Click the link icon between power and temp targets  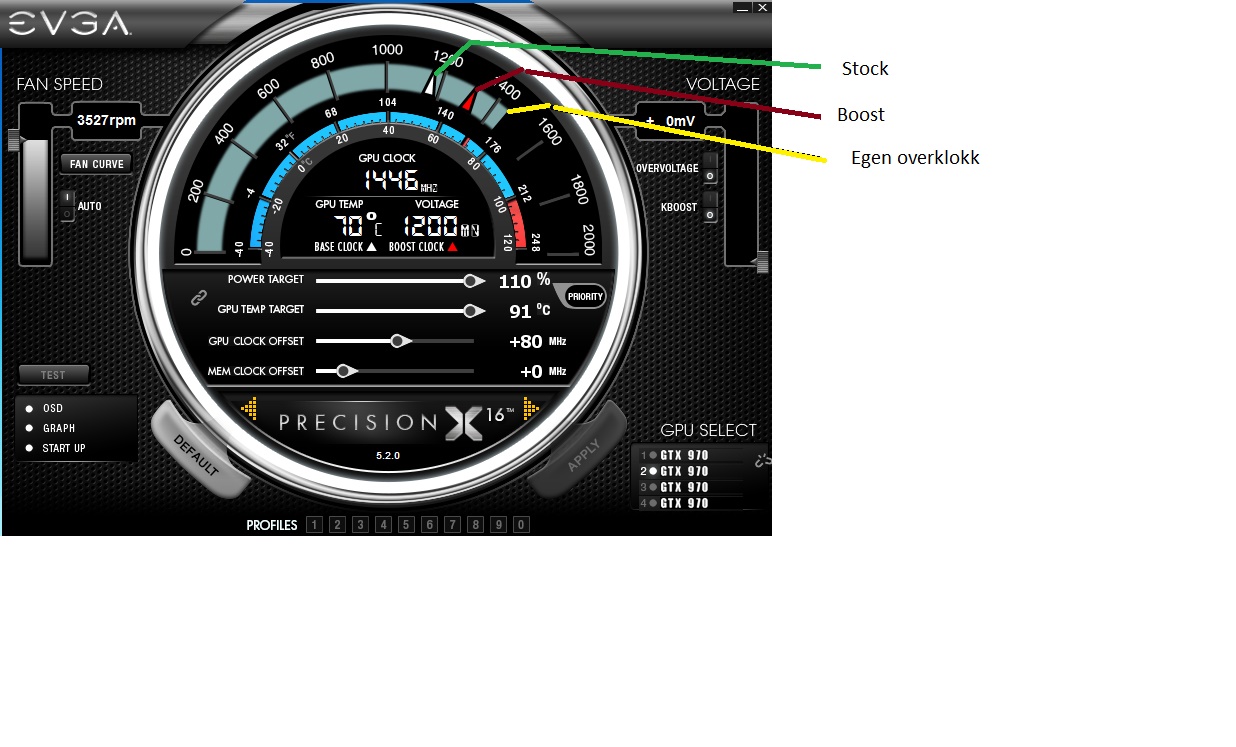tap(199, 296)
